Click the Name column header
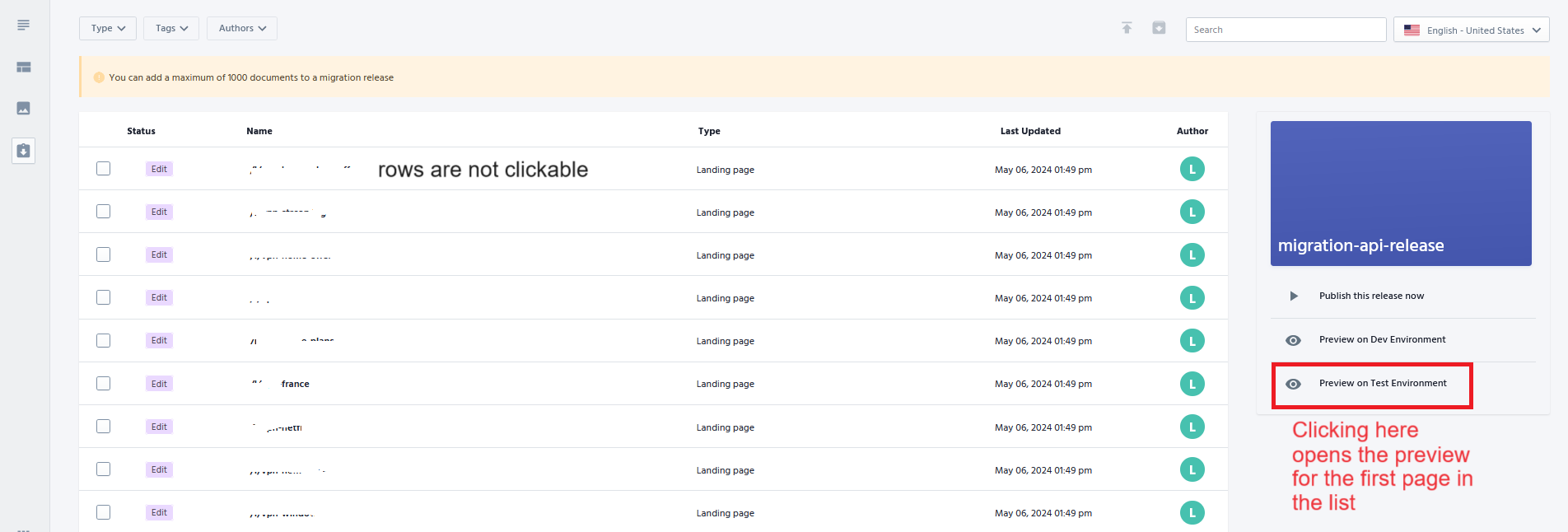This screenshot has width=1568, height=532. [x=259, y=131]
